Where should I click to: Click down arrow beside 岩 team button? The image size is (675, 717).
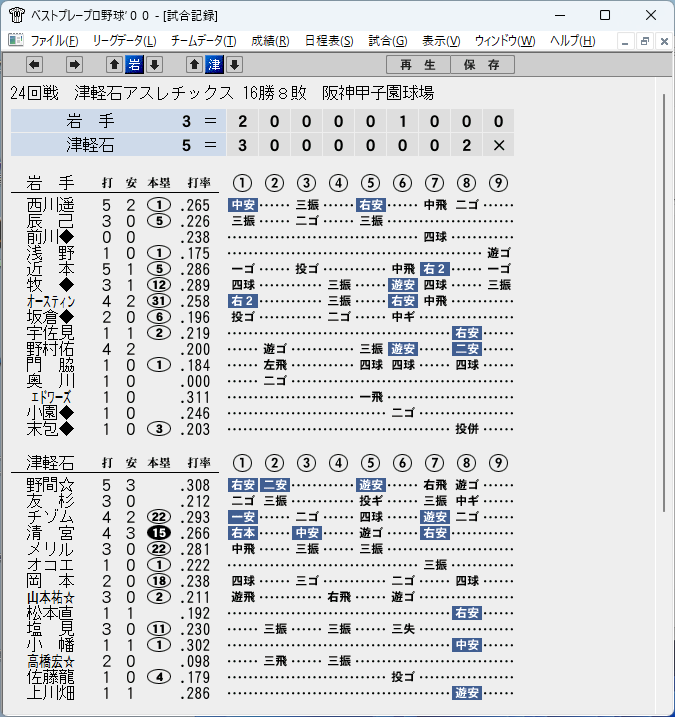pos(155,64)
